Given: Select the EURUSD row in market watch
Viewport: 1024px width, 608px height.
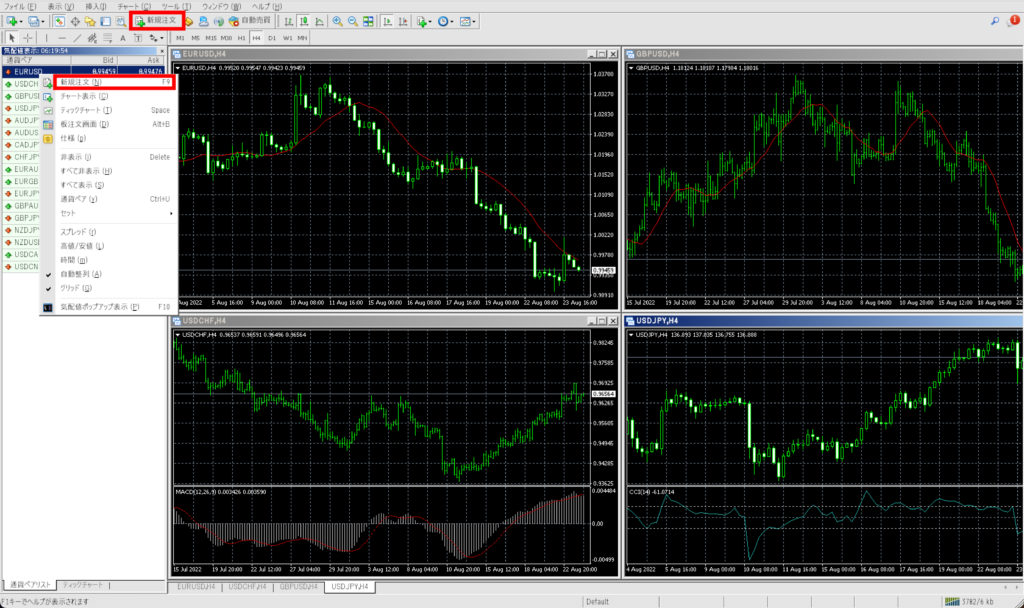Looking at the screenshot, I should 84,72.
